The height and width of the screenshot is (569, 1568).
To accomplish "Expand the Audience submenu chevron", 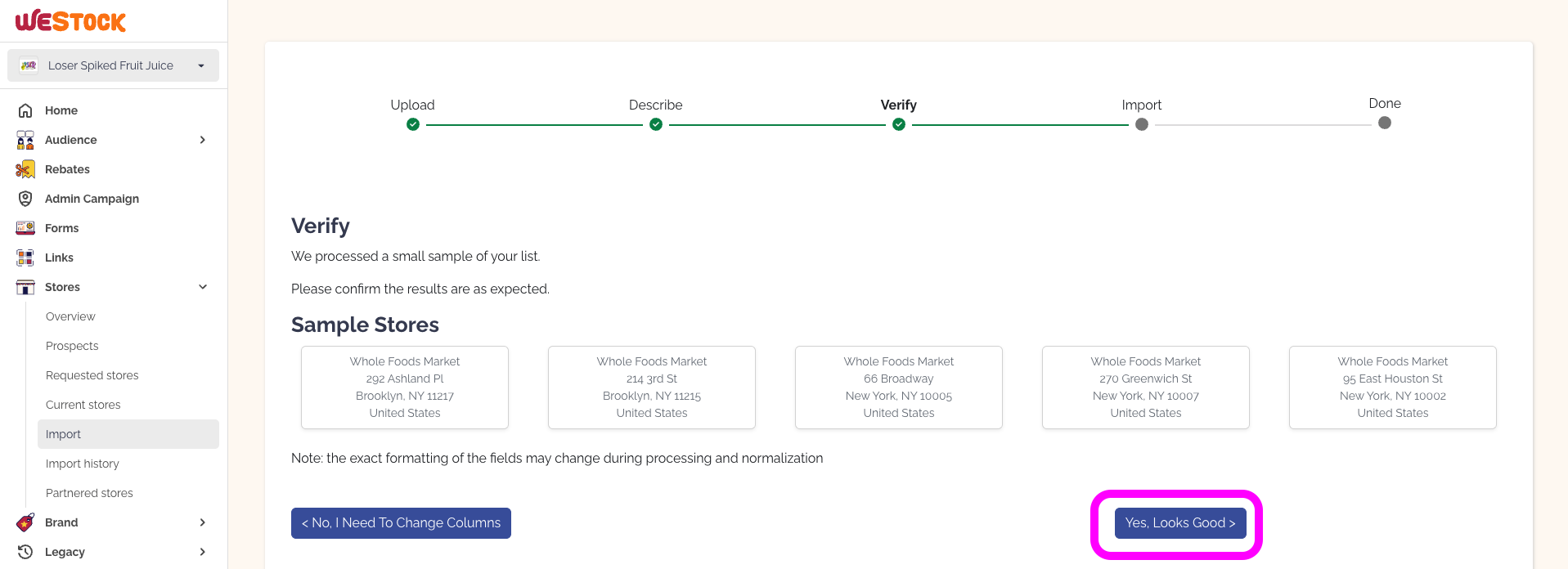I will pos(202,140).
